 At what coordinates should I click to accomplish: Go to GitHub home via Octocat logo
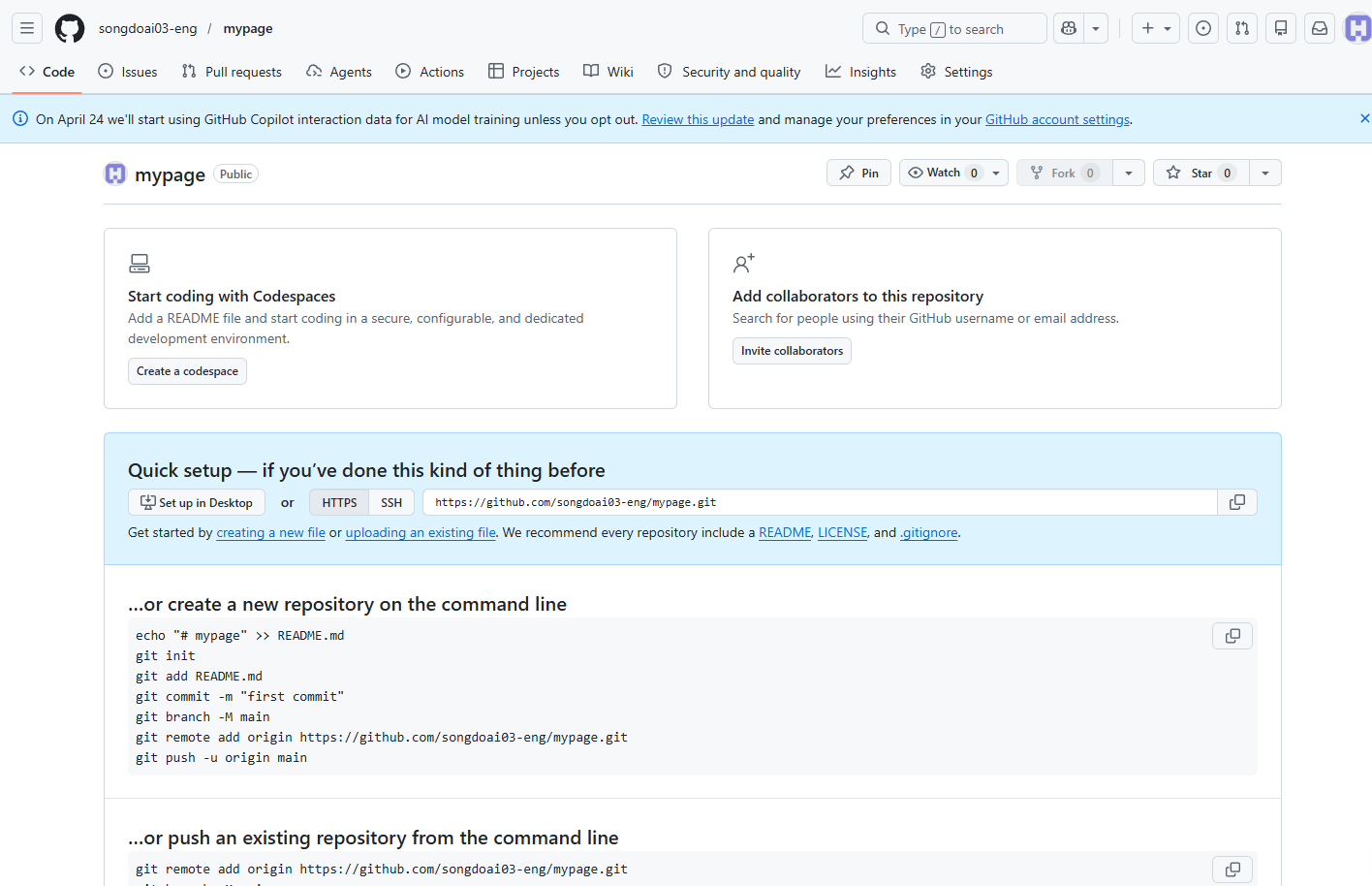pyautogui.click(x=70, y=28)
